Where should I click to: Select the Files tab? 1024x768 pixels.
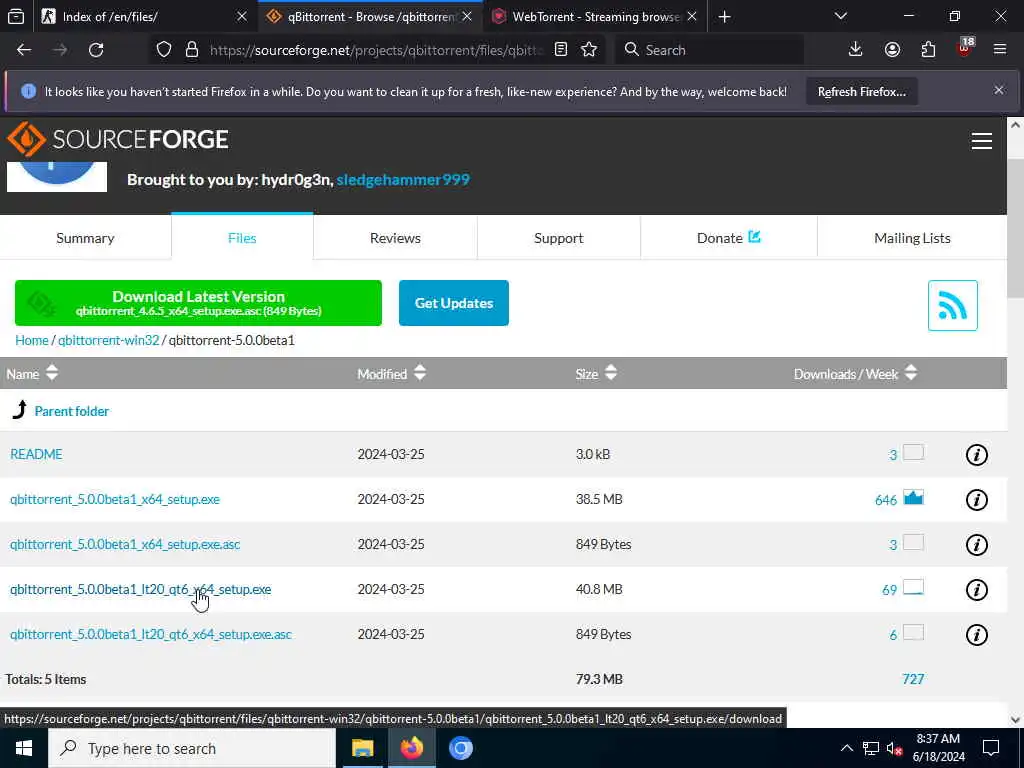(x=242, y=238)
